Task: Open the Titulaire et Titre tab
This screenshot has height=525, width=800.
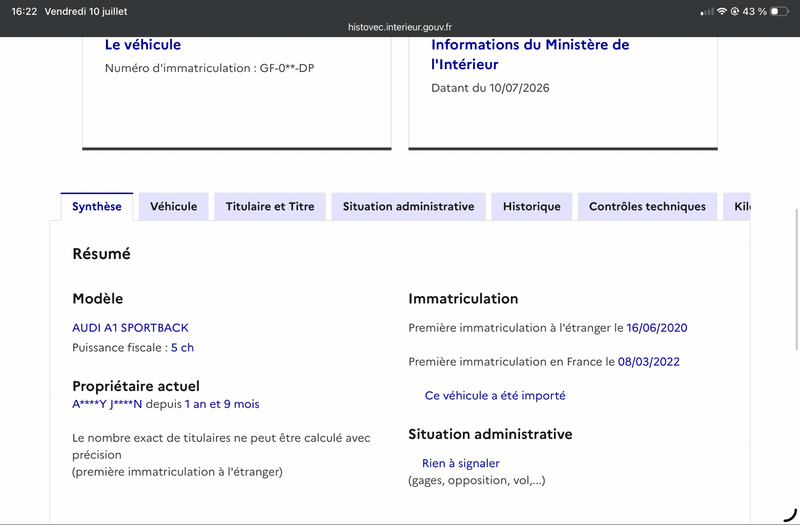Action: point(270,207)
